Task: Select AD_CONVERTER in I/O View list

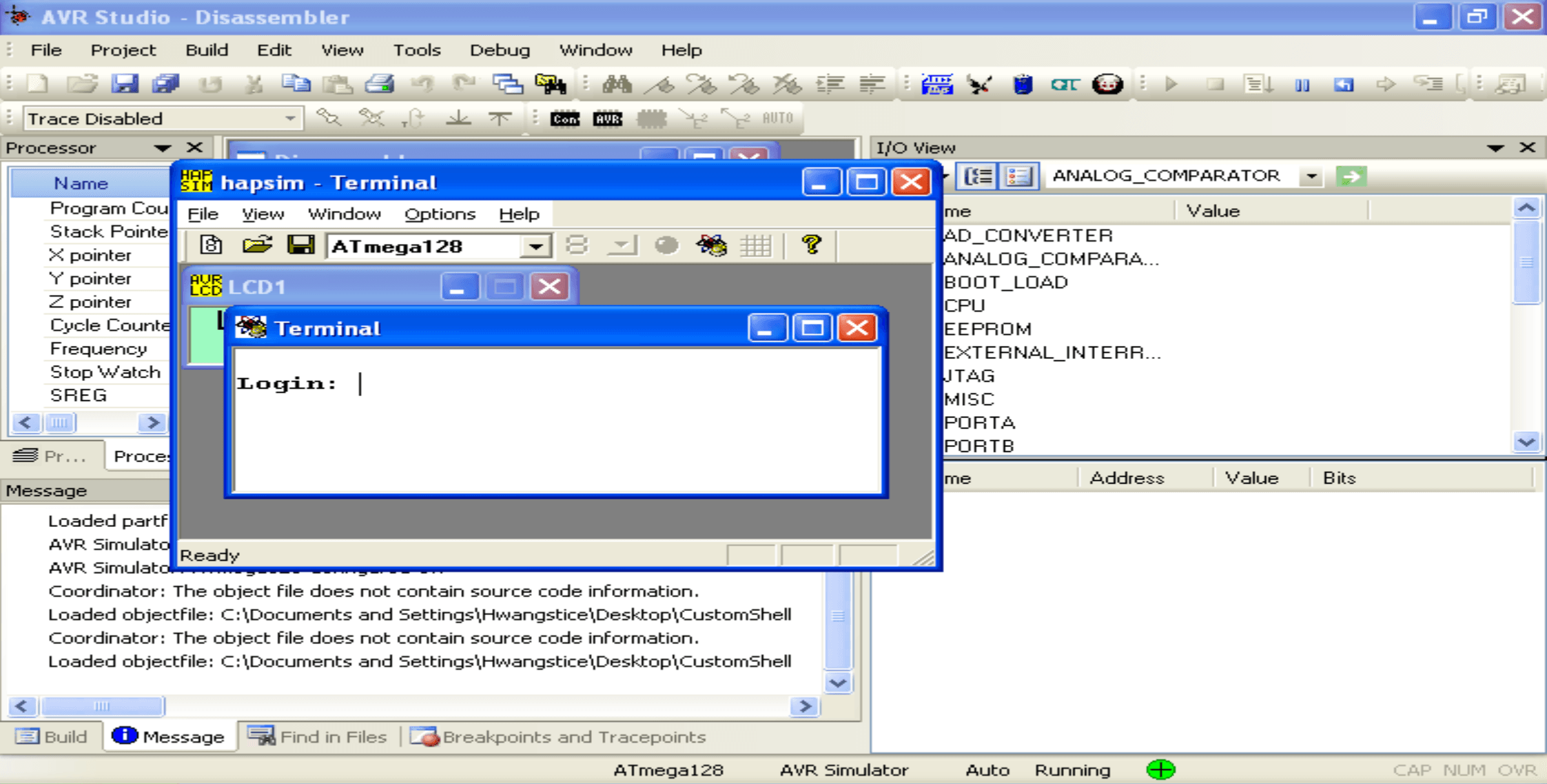Action: (x=1028, y=236)
